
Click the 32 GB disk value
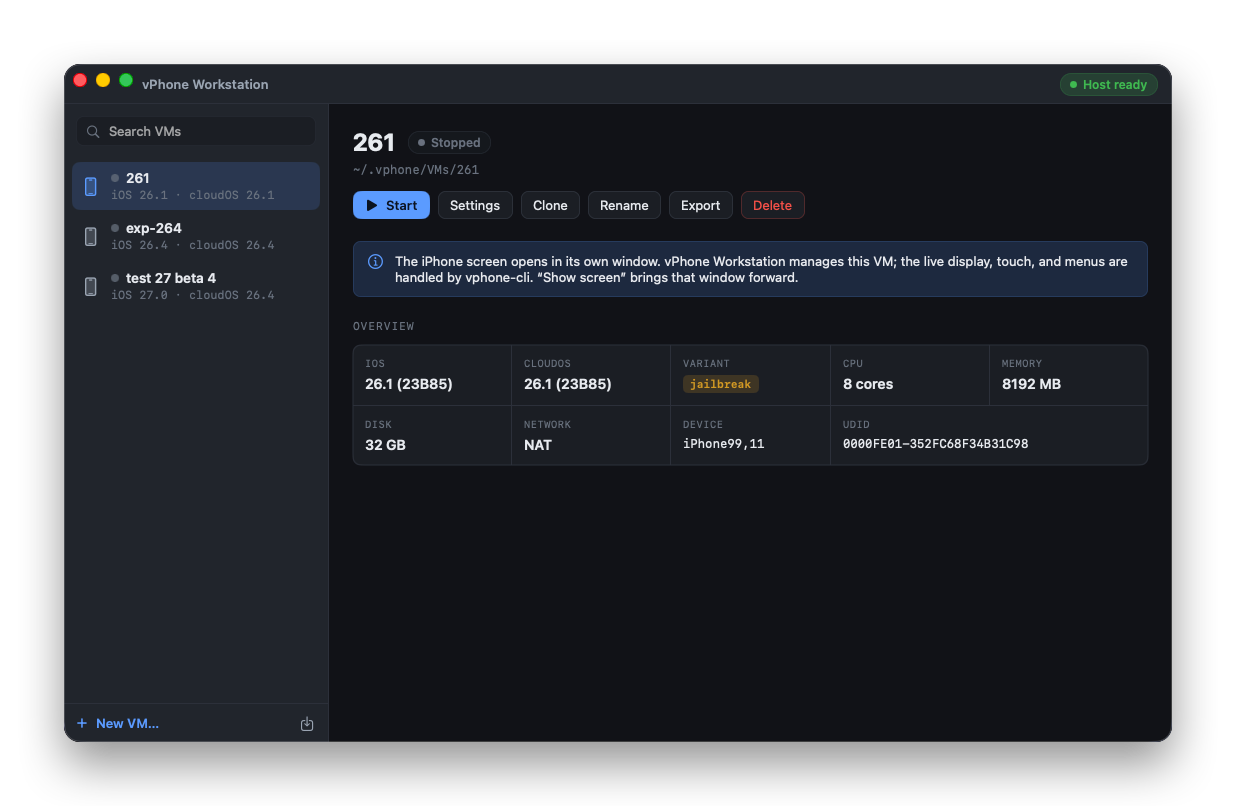click(385, 445)
